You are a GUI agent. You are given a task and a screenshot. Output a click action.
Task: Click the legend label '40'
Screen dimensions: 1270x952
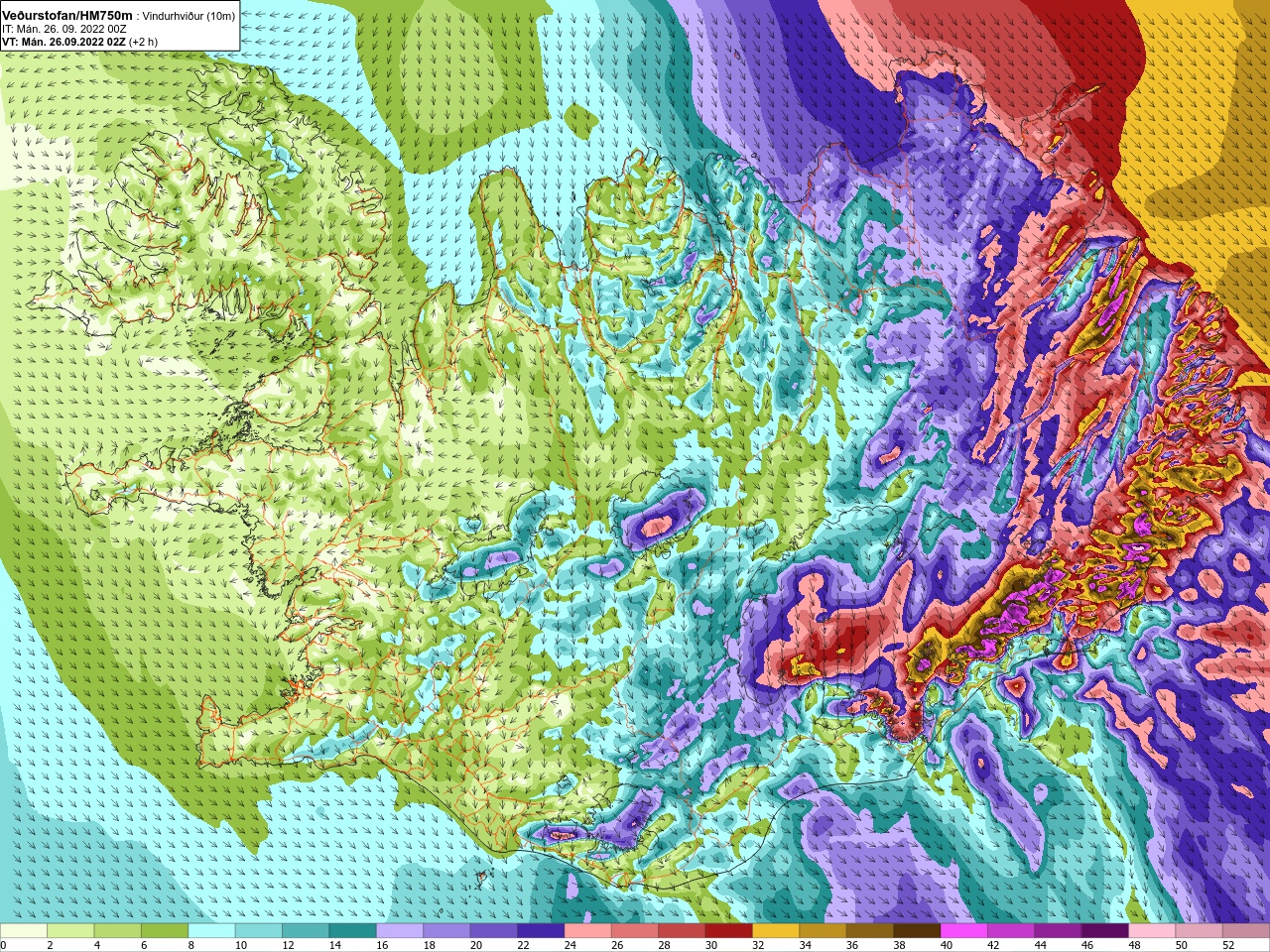tap(946, 945)
